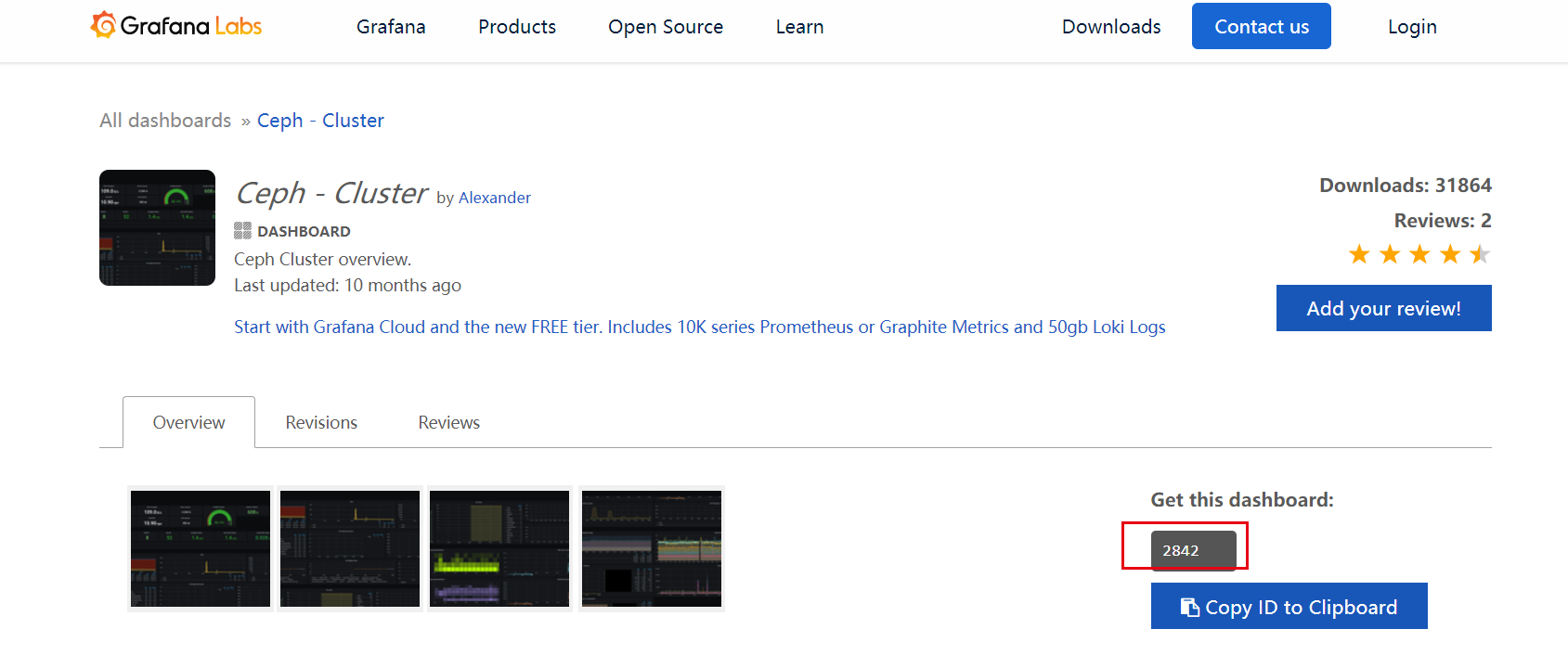The height and width of the screenshot is (655, 1568).
Task: Open the Open Source menu
Action: coord(666,27)
